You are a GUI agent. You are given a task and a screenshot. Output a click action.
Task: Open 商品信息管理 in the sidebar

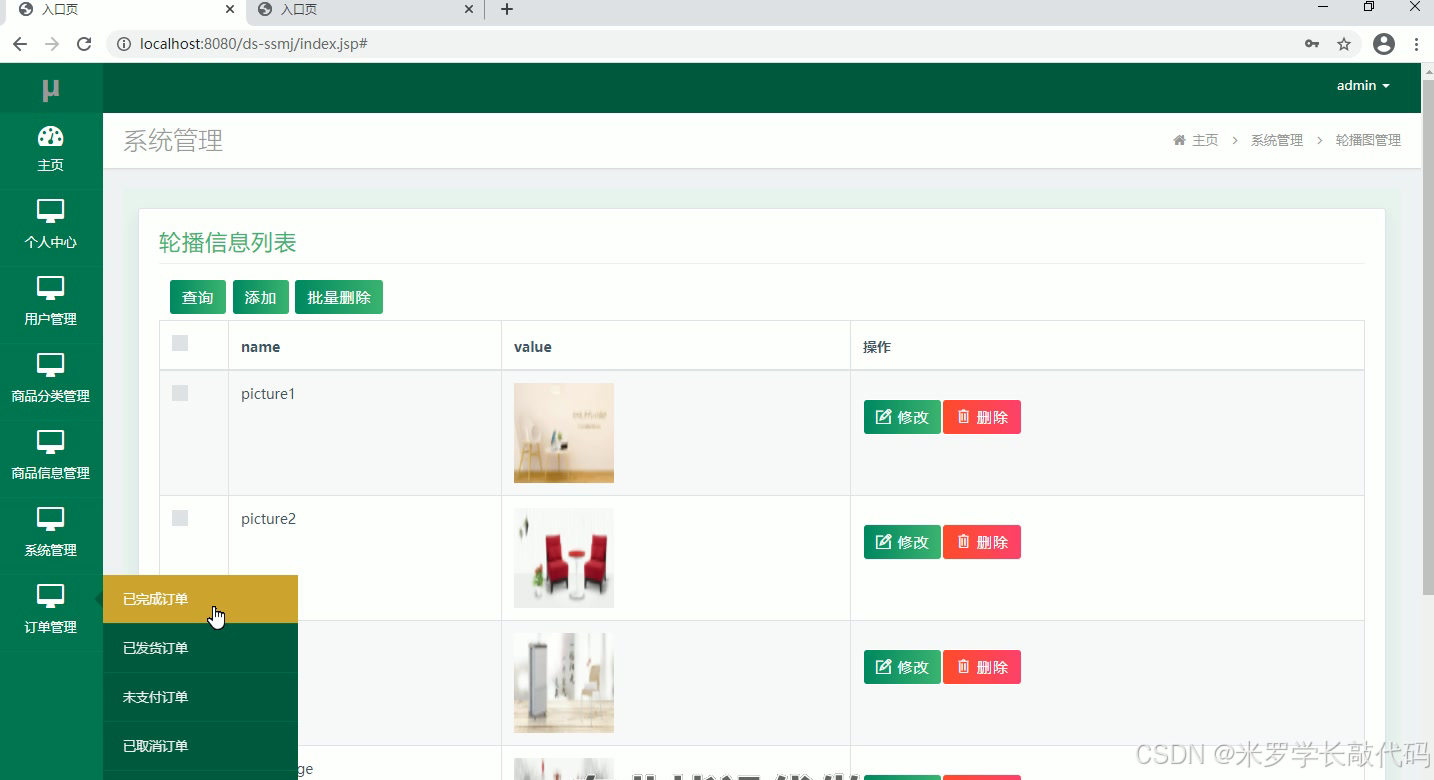point(51,456)
